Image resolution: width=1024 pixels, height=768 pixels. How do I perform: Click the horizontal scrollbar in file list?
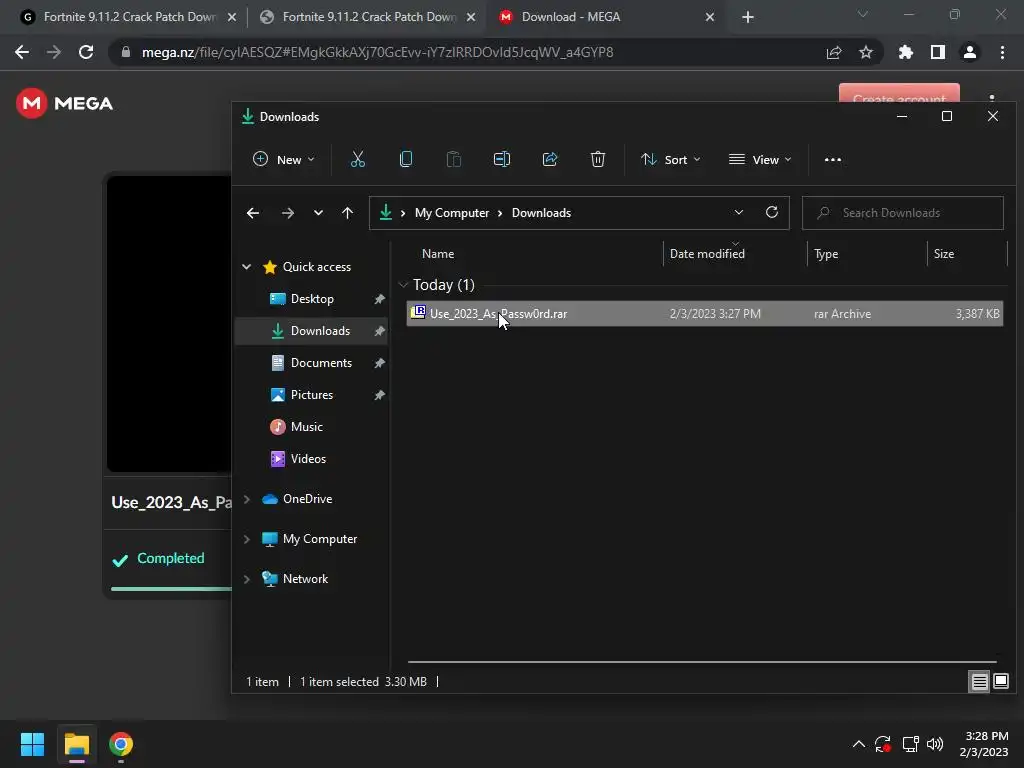(702, 662)
